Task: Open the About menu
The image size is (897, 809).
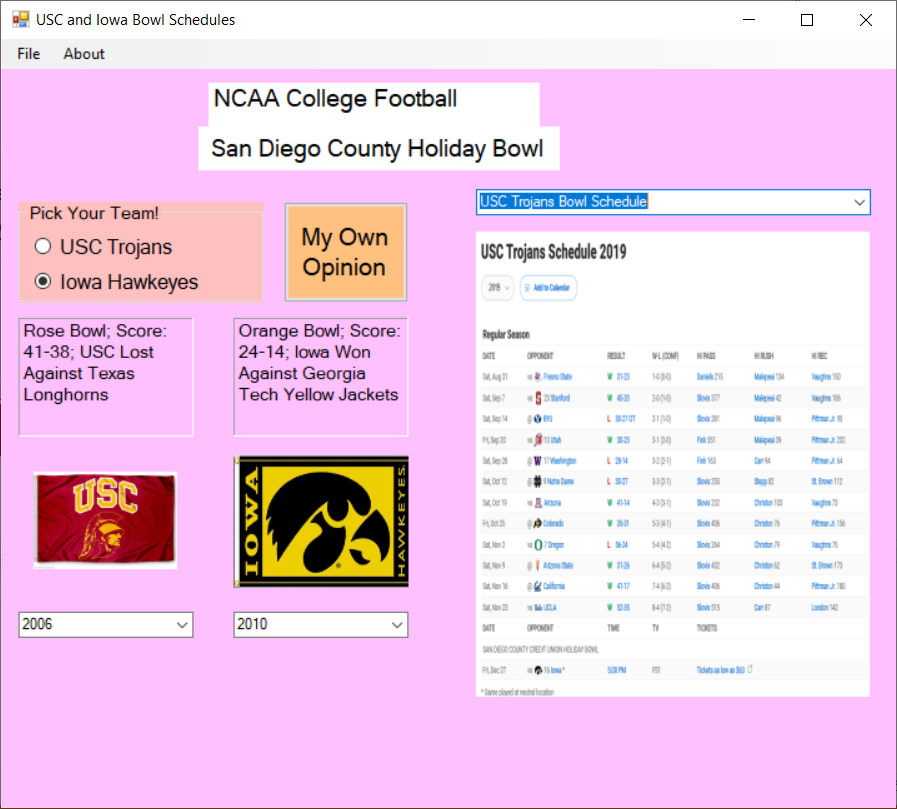Action: (84, 54)
